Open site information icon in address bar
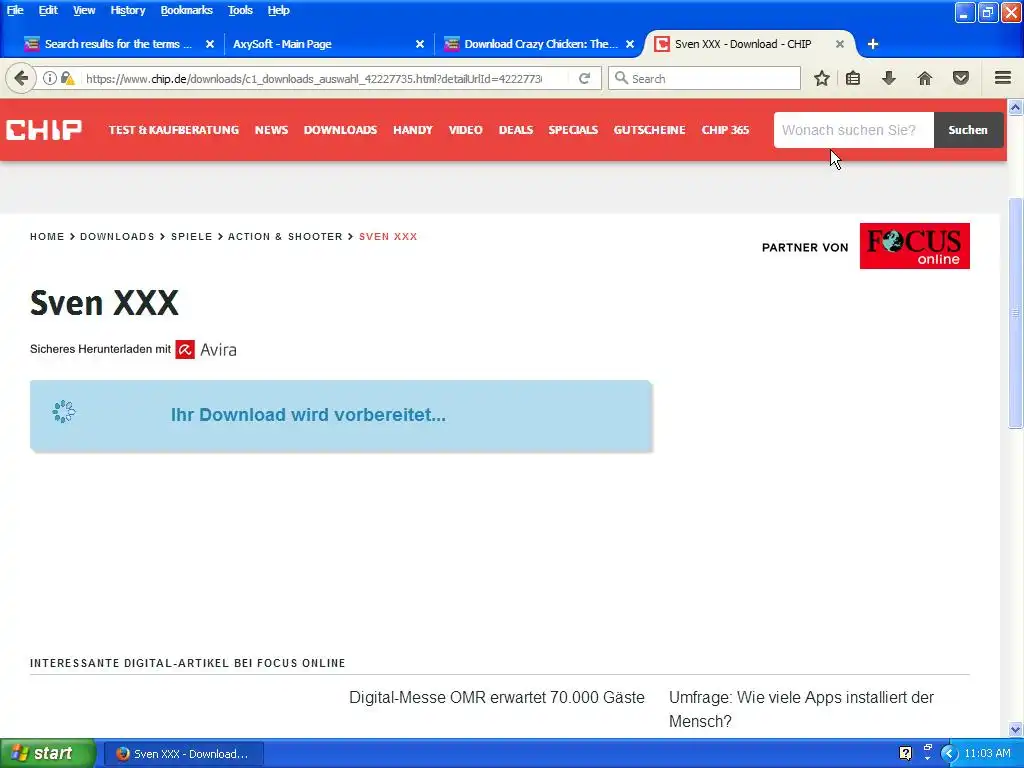The image size is (1024, 768). (x=50, y=78)
